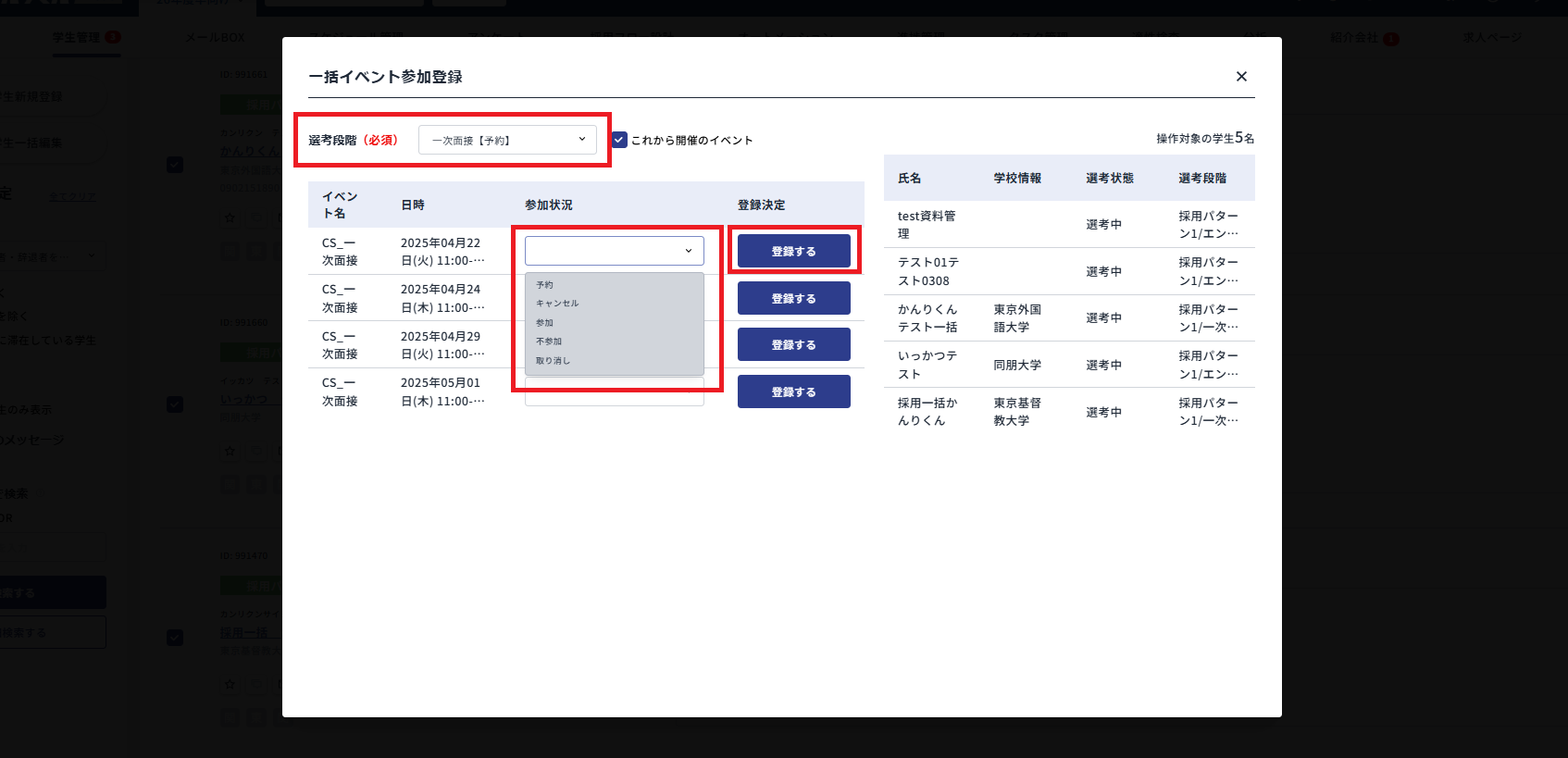The image size is (1568, 758).
Task: Open the 選考段階 dropdown showing 一次面接【予約】
Action: click(507, 140)
